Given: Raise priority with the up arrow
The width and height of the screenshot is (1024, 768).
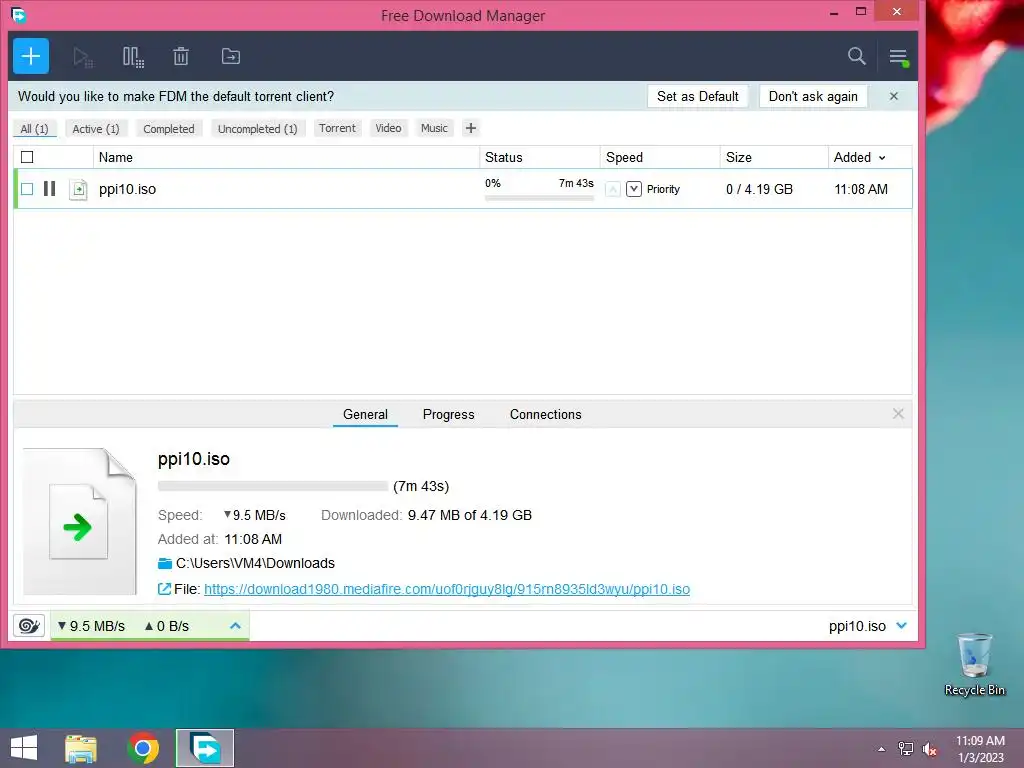Looking at the screenshot, I should [613, 189].
